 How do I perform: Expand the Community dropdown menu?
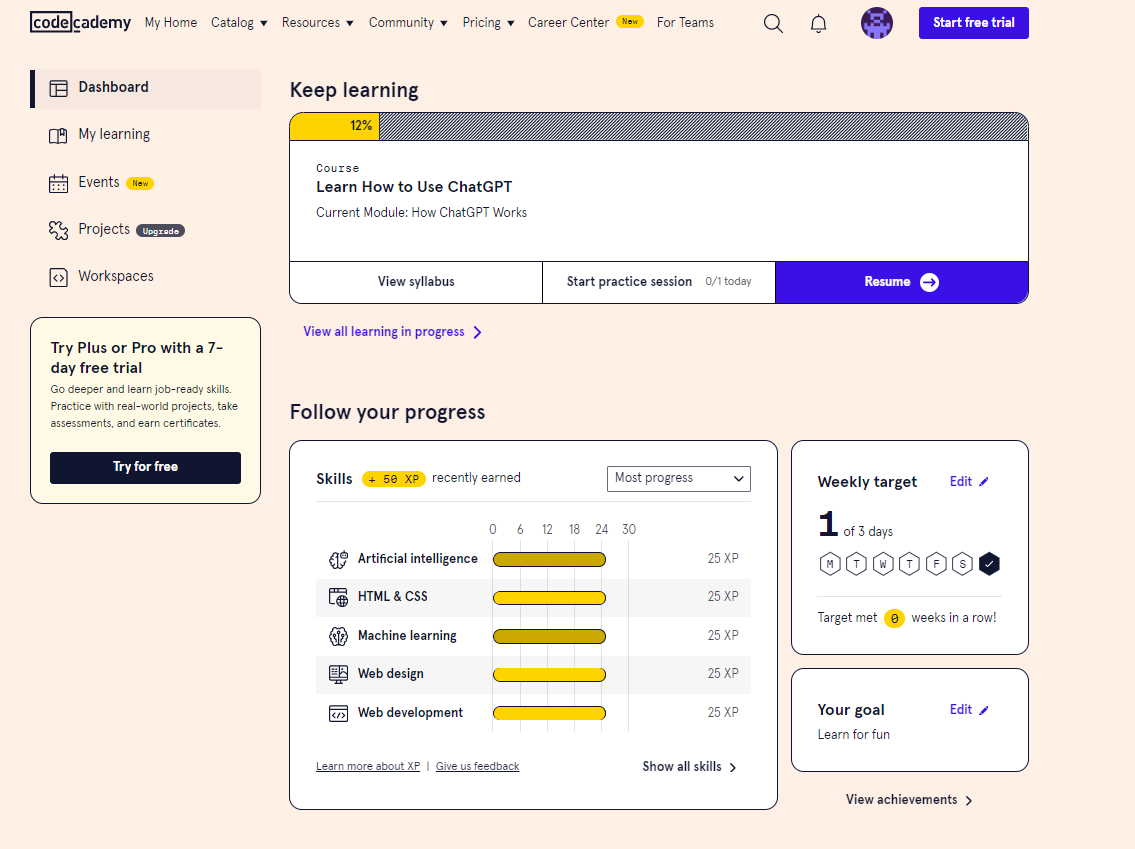408,22
